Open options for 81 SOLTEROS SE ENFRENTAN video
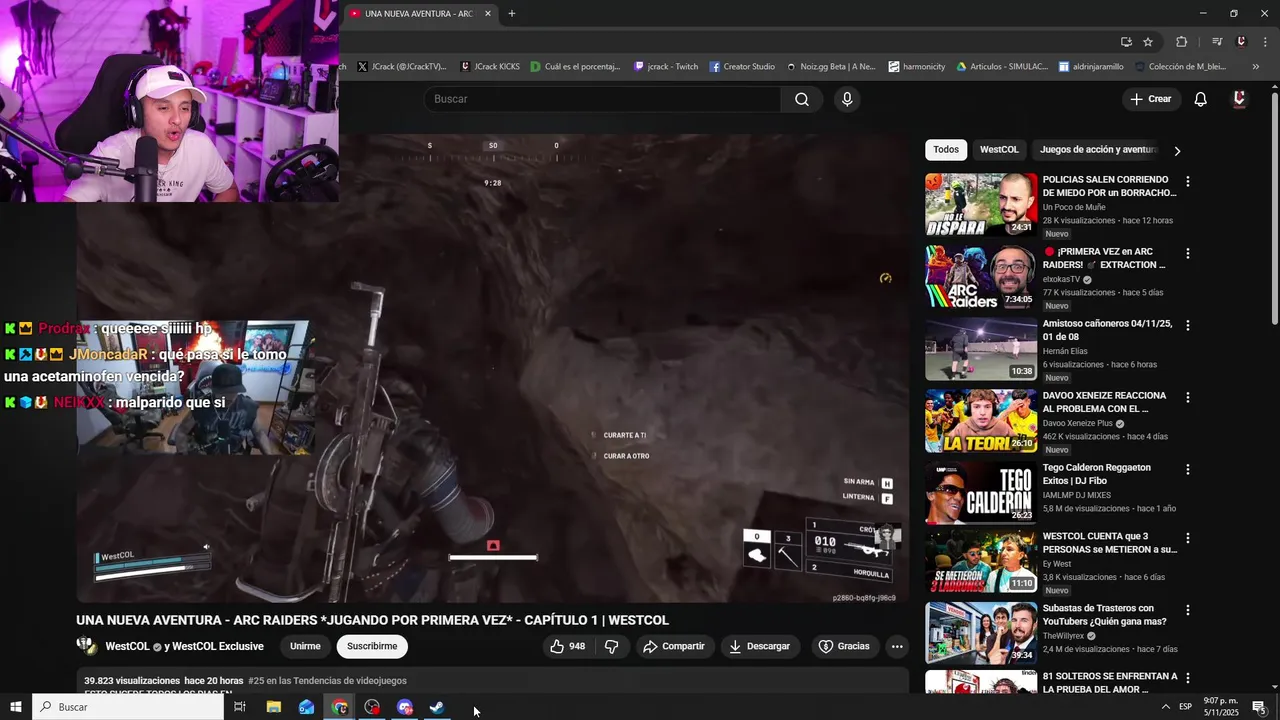The width and height of the screenshot is (1280, 720). point(1188,678)
